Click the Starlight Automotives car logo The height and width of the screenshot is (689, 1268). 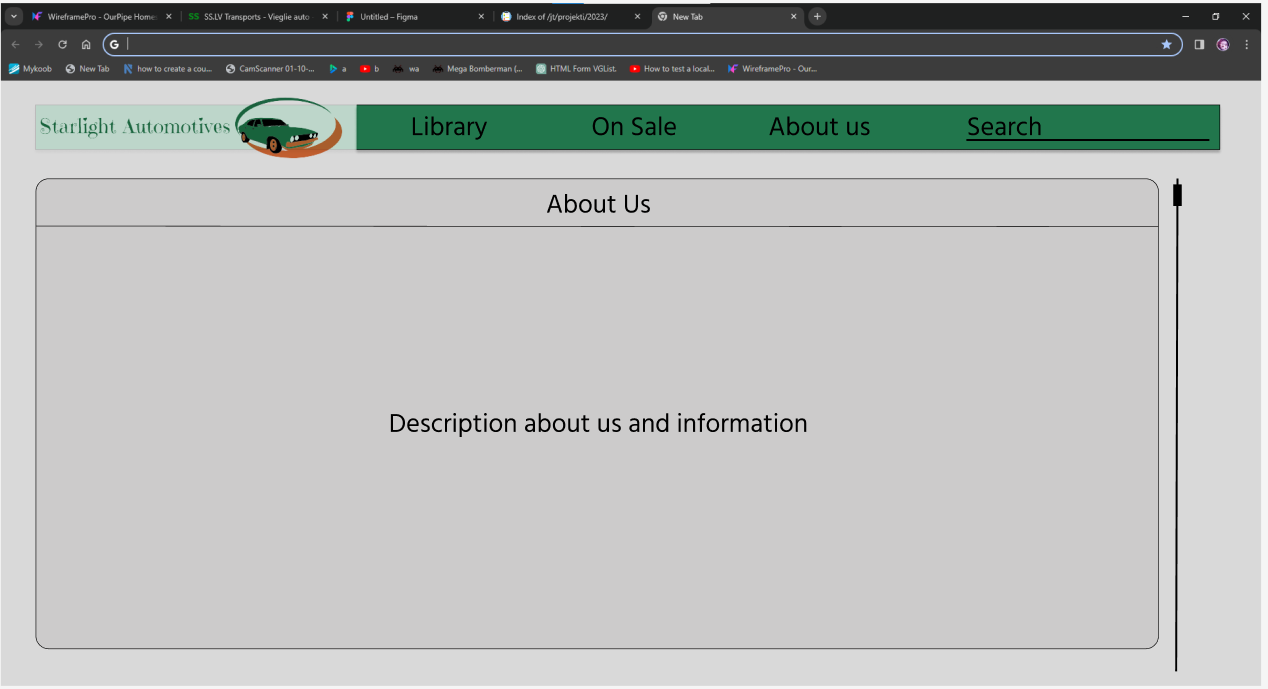click(289, 127)
